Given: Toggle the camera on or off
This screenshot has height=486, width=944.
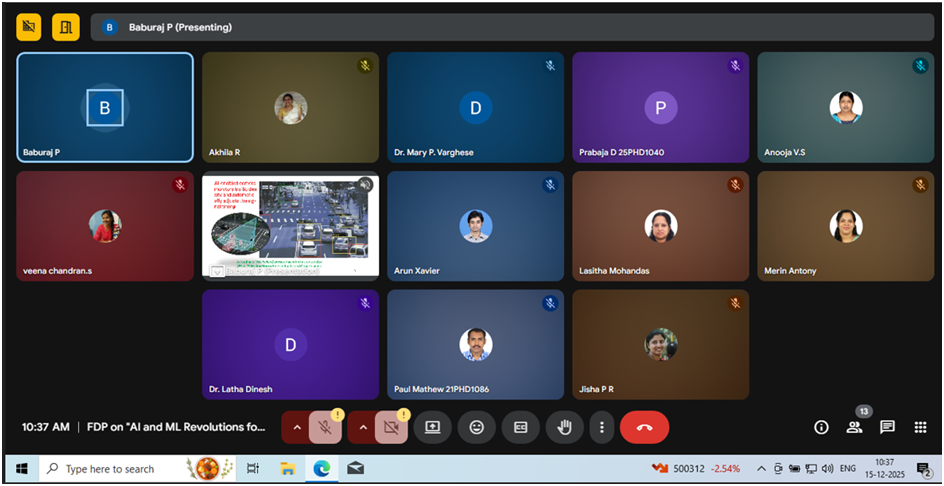Looking at the screenshot, I should tap(392, 427).
